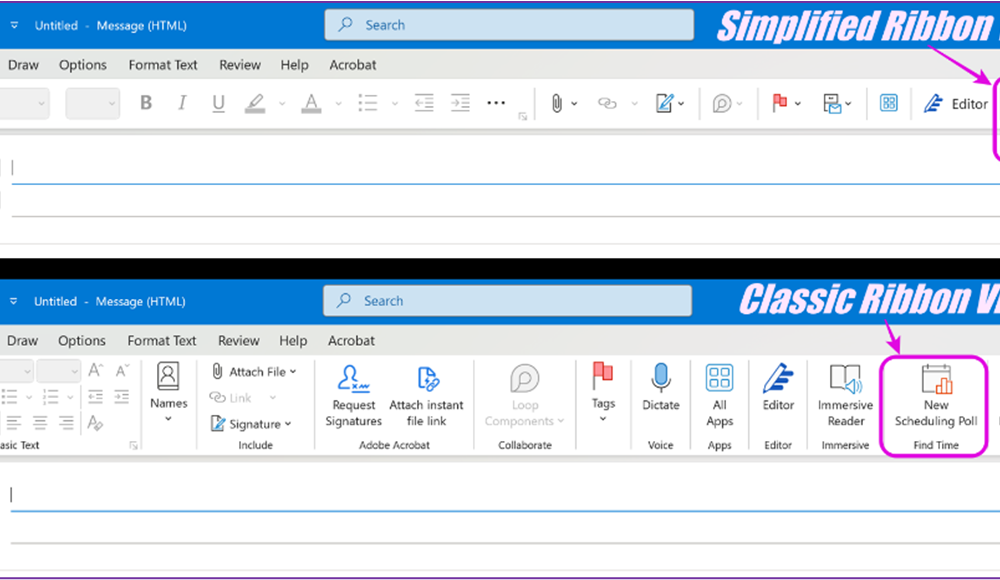Screen dimensions: 1000x580
Task: Click the Editor button in the simplified ribbon
Action: click(x=956, y=104)
